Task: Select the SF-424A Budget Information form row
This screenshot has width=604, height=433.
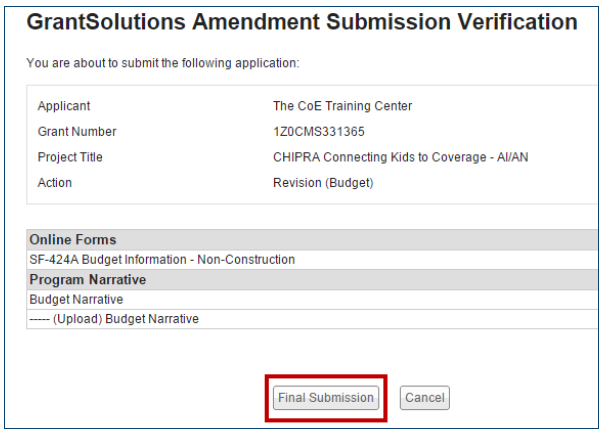Action: (162, 260)
